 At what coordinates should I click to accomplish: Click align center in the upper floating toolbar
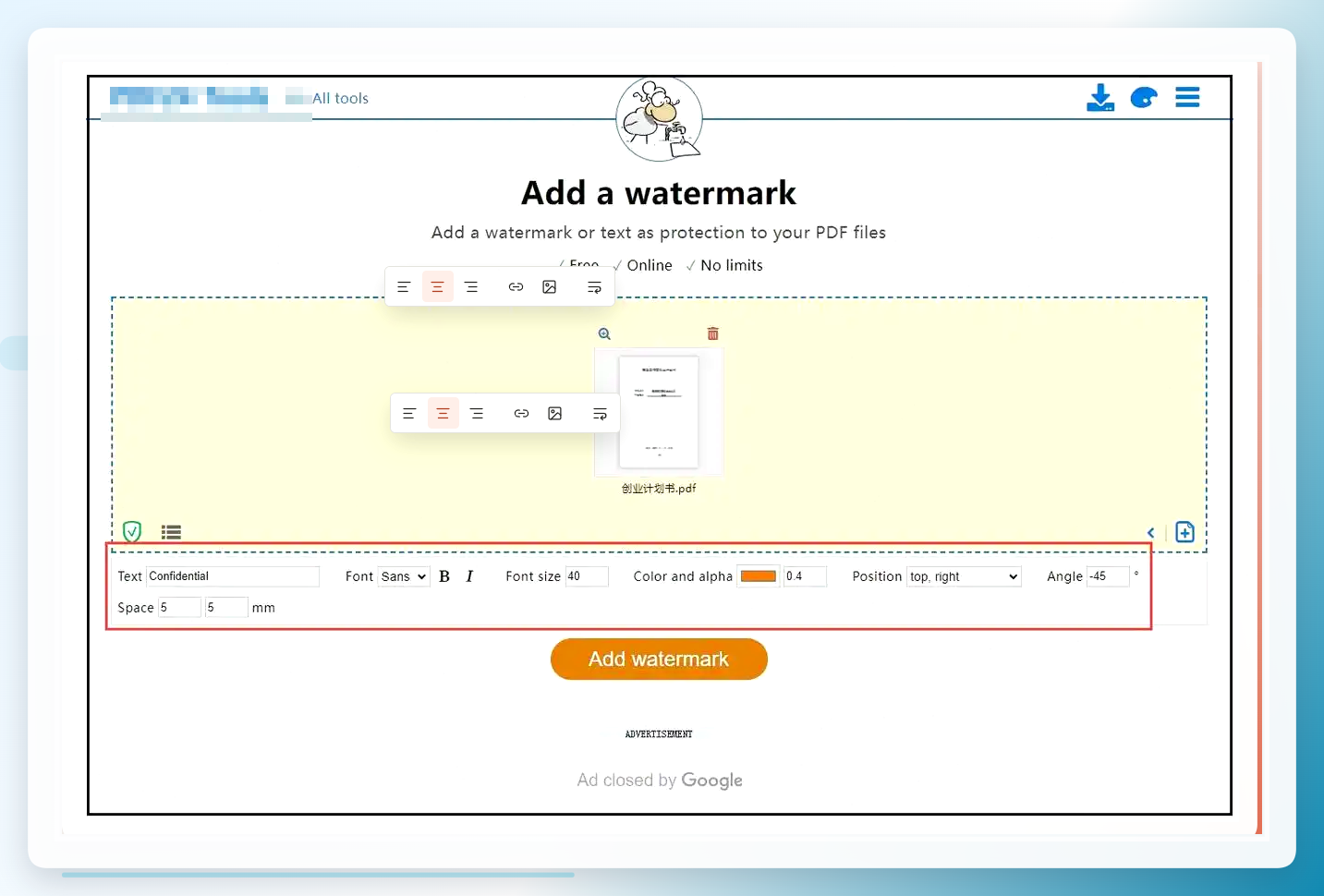pyautogui.click(x=438, y=287)
